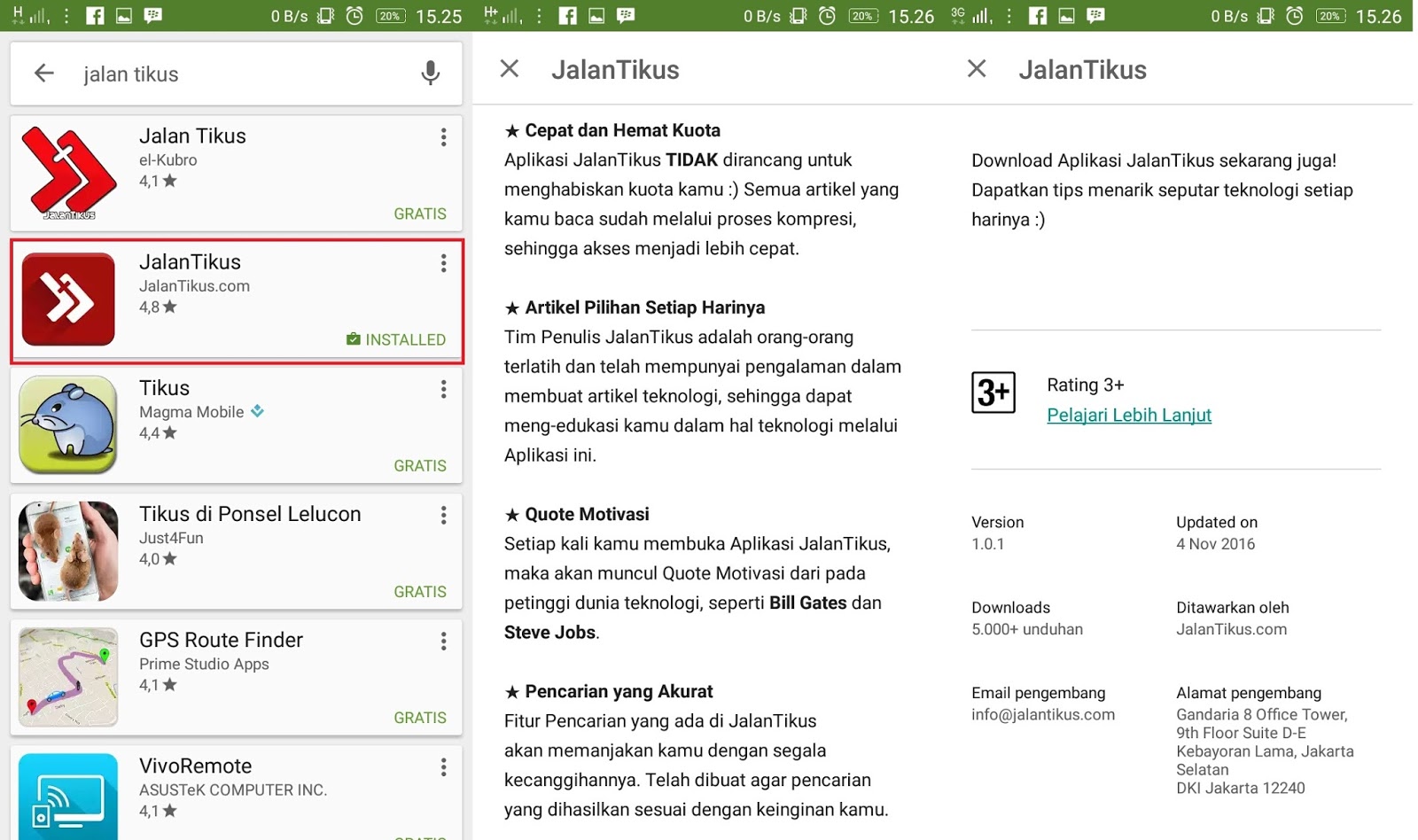Tap GRATIS on Jalan Tikus el-Kubro card

point(420,214)
